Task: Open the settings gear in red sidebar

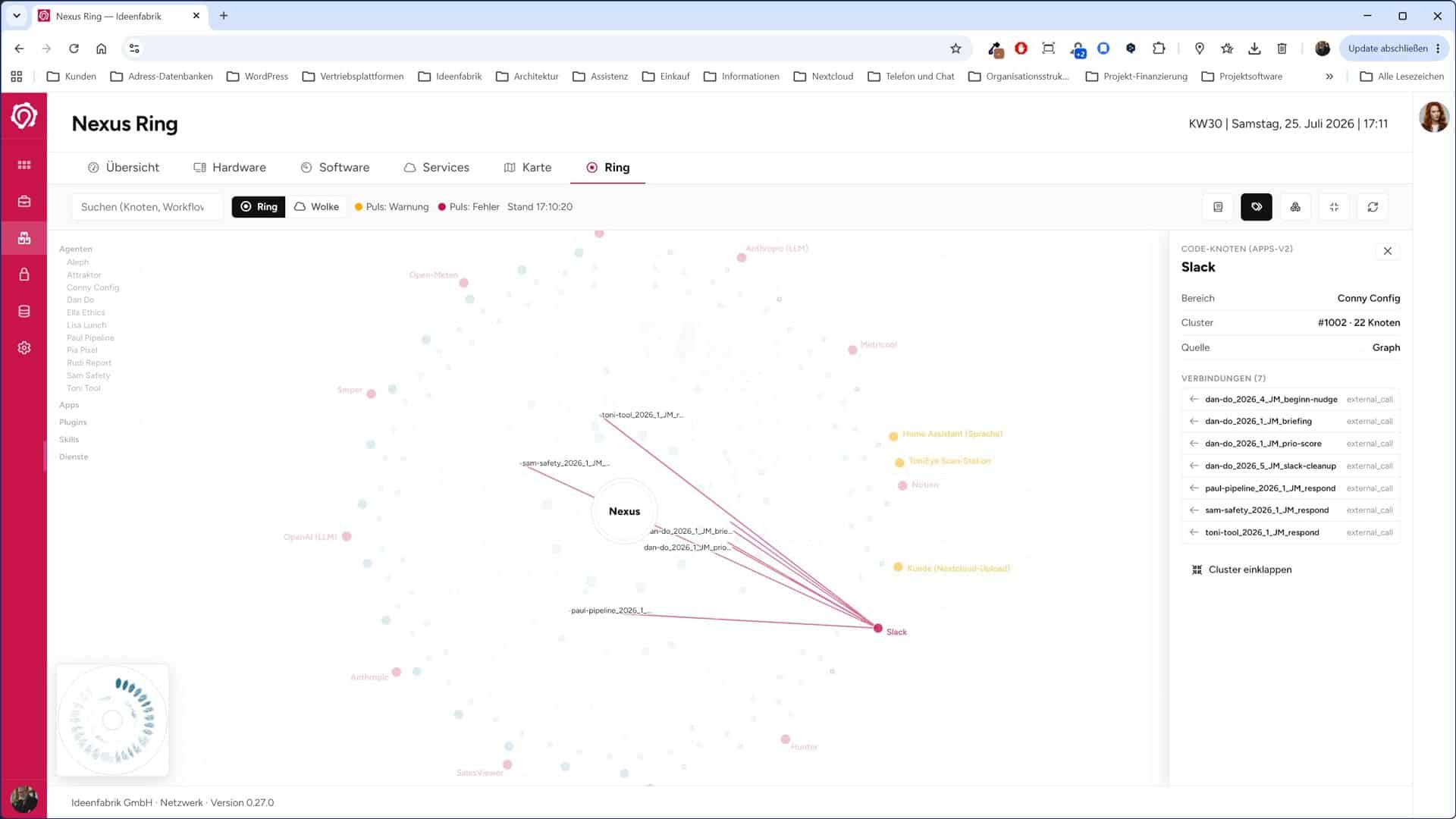Action: click(24, 347)
